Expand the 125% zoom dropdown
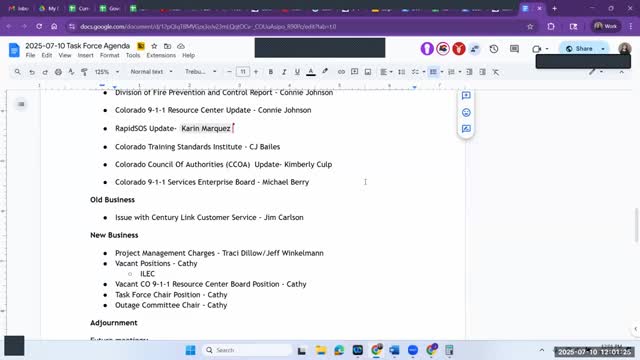 pos(107,72)
